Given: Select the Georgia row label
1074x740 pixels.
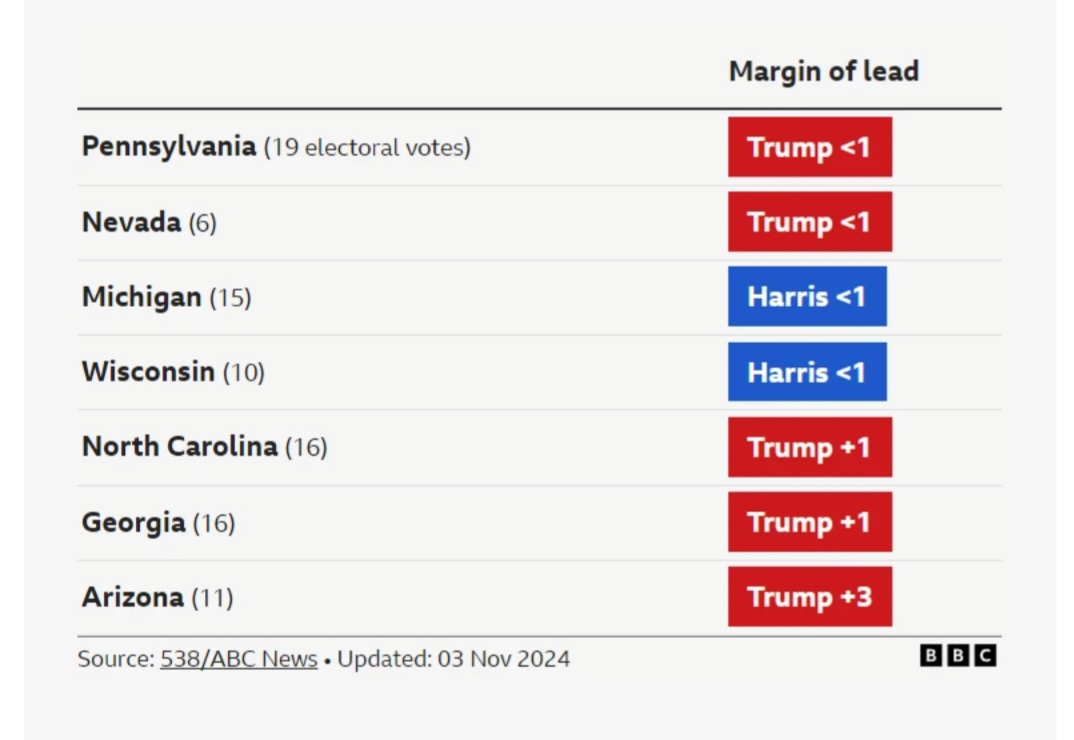Looking at the screenshot, I should click(158, 523).
